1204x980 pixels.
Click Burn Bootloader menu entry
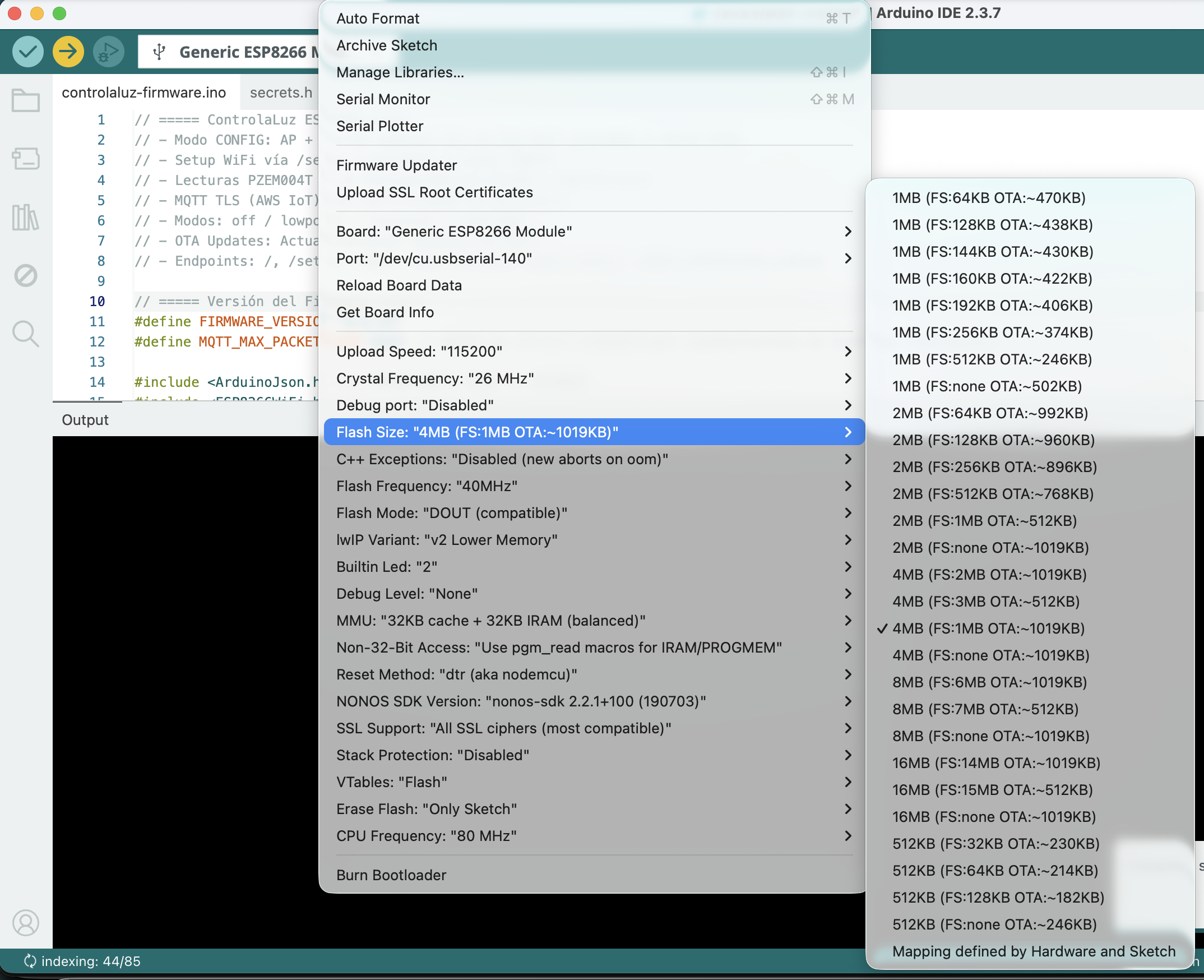coord(391,875)
